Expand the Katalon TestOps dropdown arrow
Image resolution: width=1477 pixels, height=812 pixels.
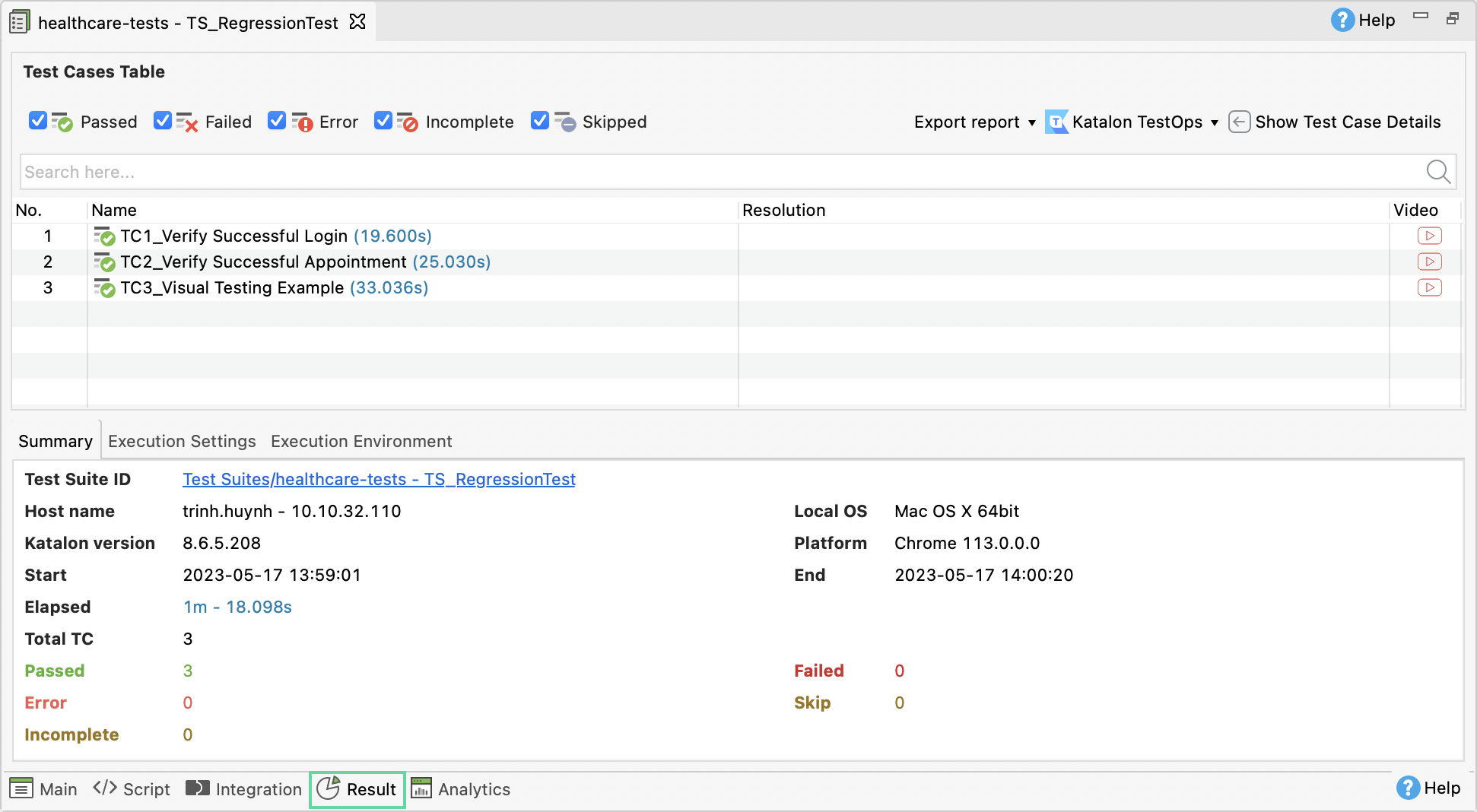pyautogui.click(x=1215, y=122)
